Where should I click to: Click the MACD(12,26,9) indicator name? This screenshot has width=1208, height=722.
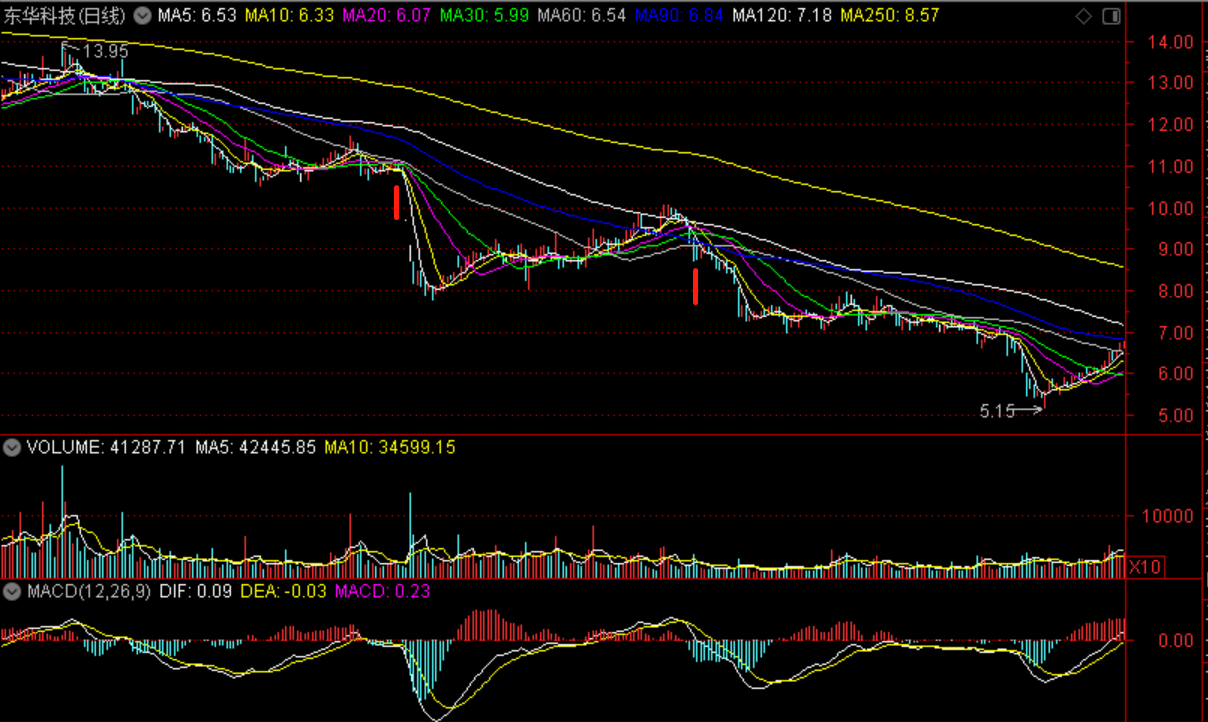[89, 591]
